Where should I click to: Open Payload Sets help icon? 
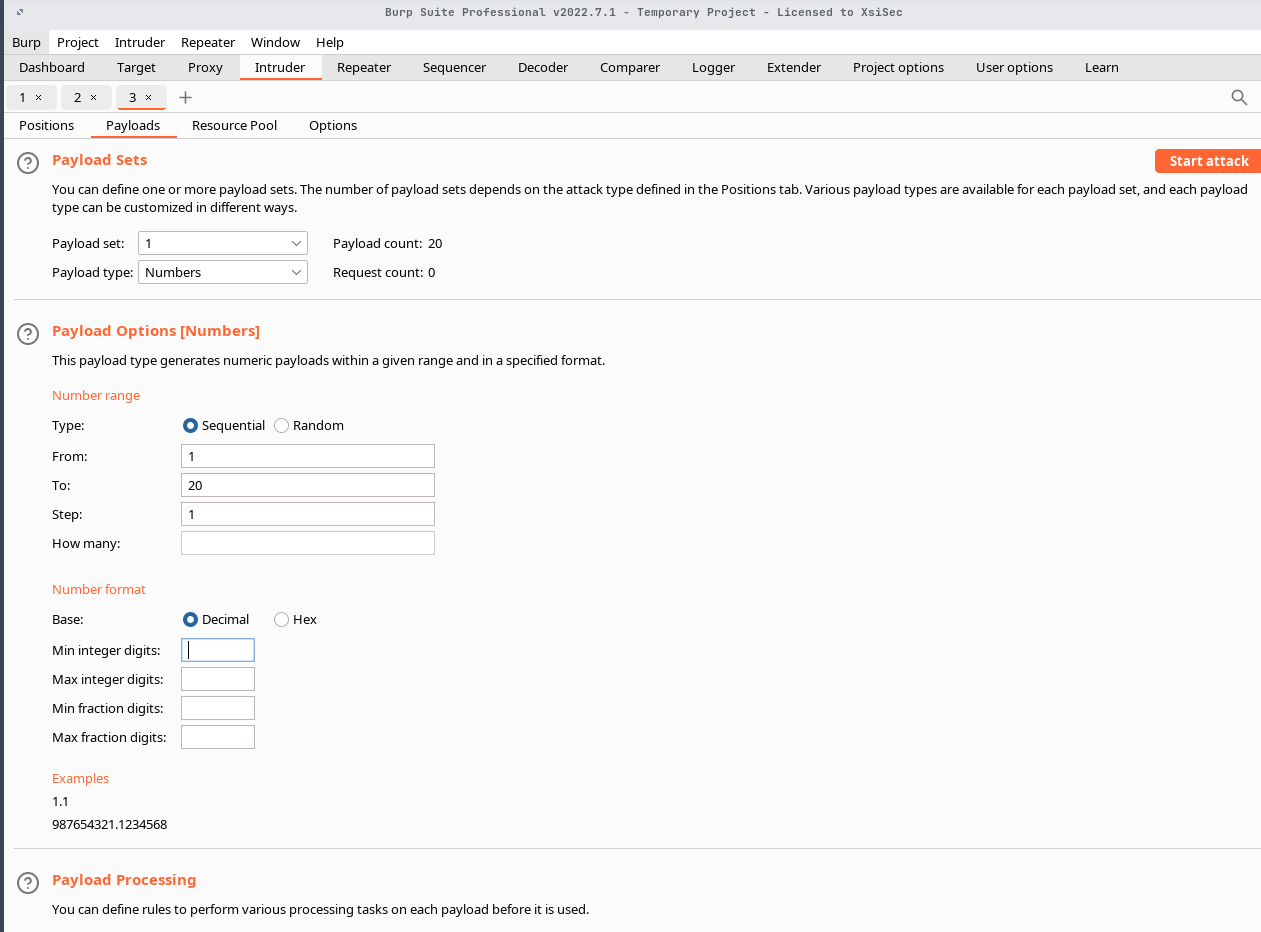28,163
